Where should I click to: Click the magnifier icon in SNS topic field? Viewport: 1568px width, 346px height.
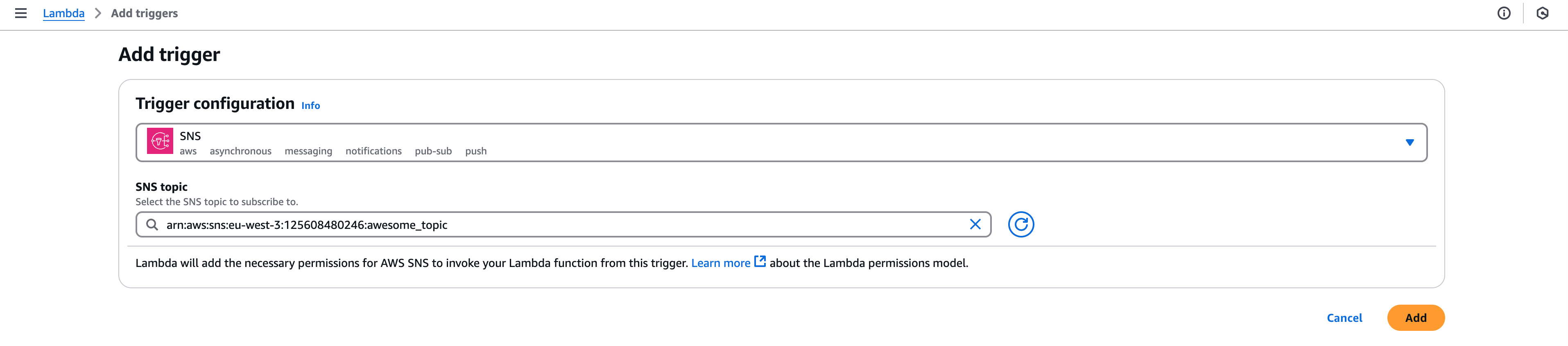pyautogui.click(x=152, y=225)
